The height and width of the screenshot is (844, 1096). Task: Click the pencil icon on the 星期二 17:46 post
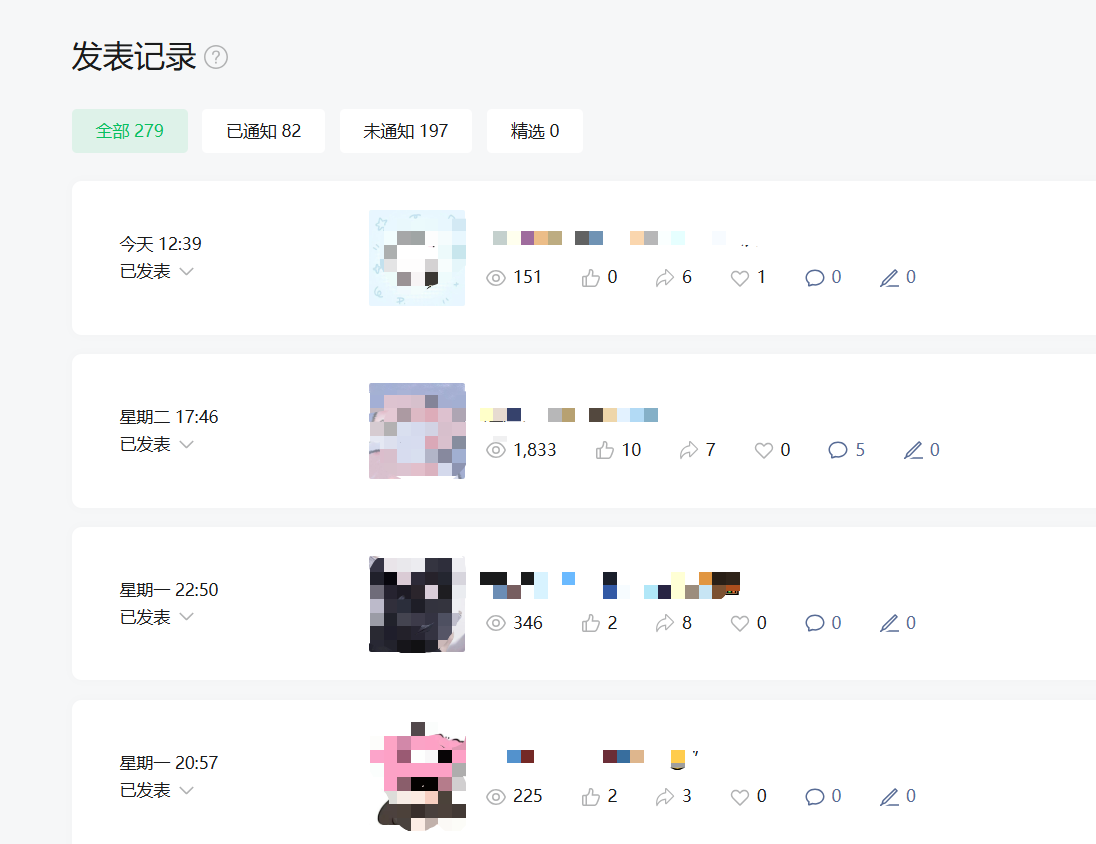pyautogui.click(x=913, y=450)
